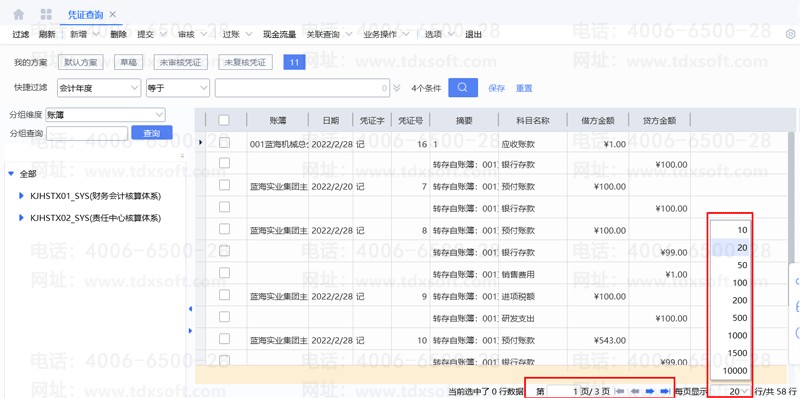The height and width of the screenshot is (398, 800).
Task: Expand the 审核 dropdown arrow
Action: [x=204, y=34]
